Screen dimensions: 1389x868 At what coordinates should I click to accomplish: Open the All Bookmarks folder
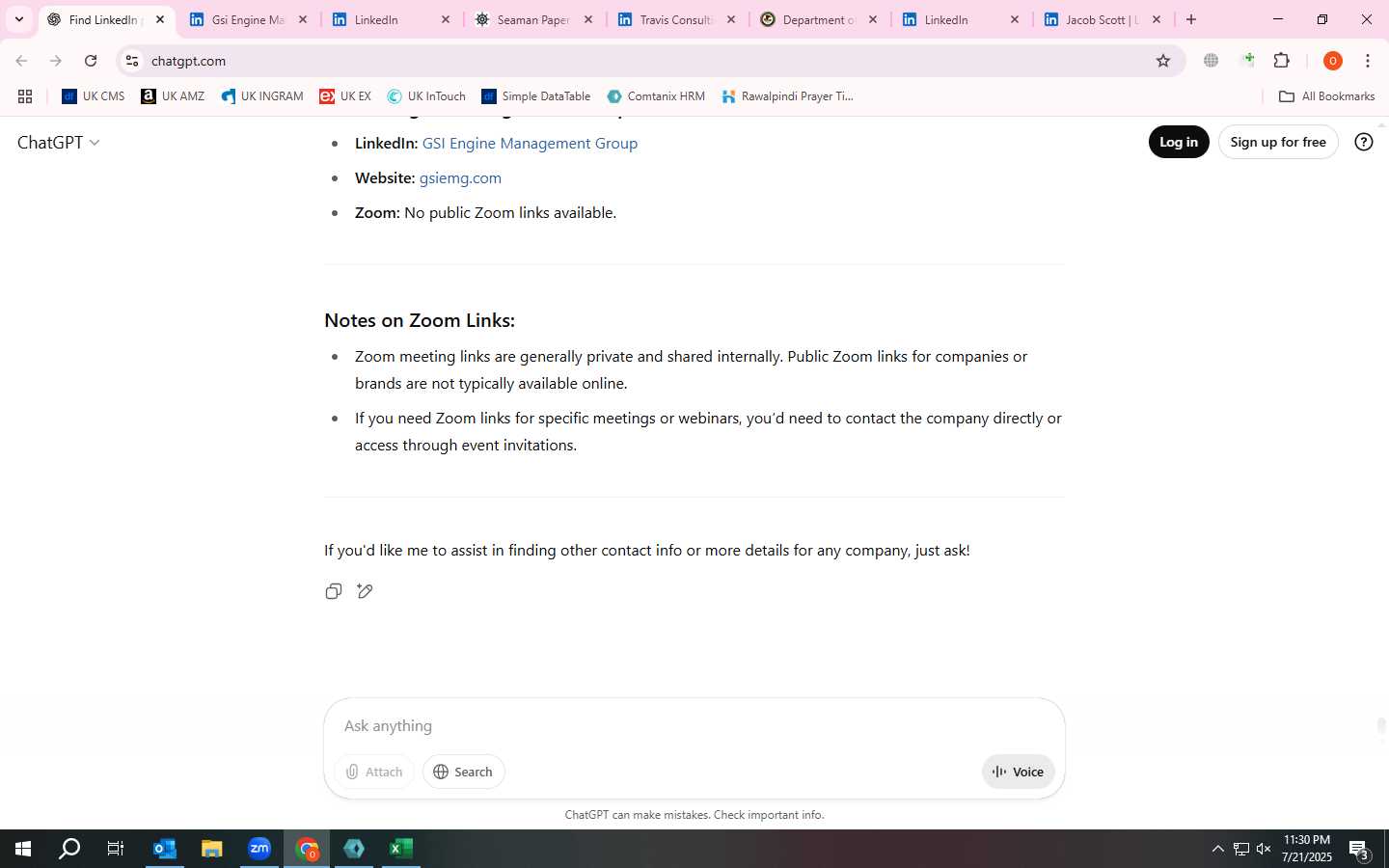pos(1326,96)
